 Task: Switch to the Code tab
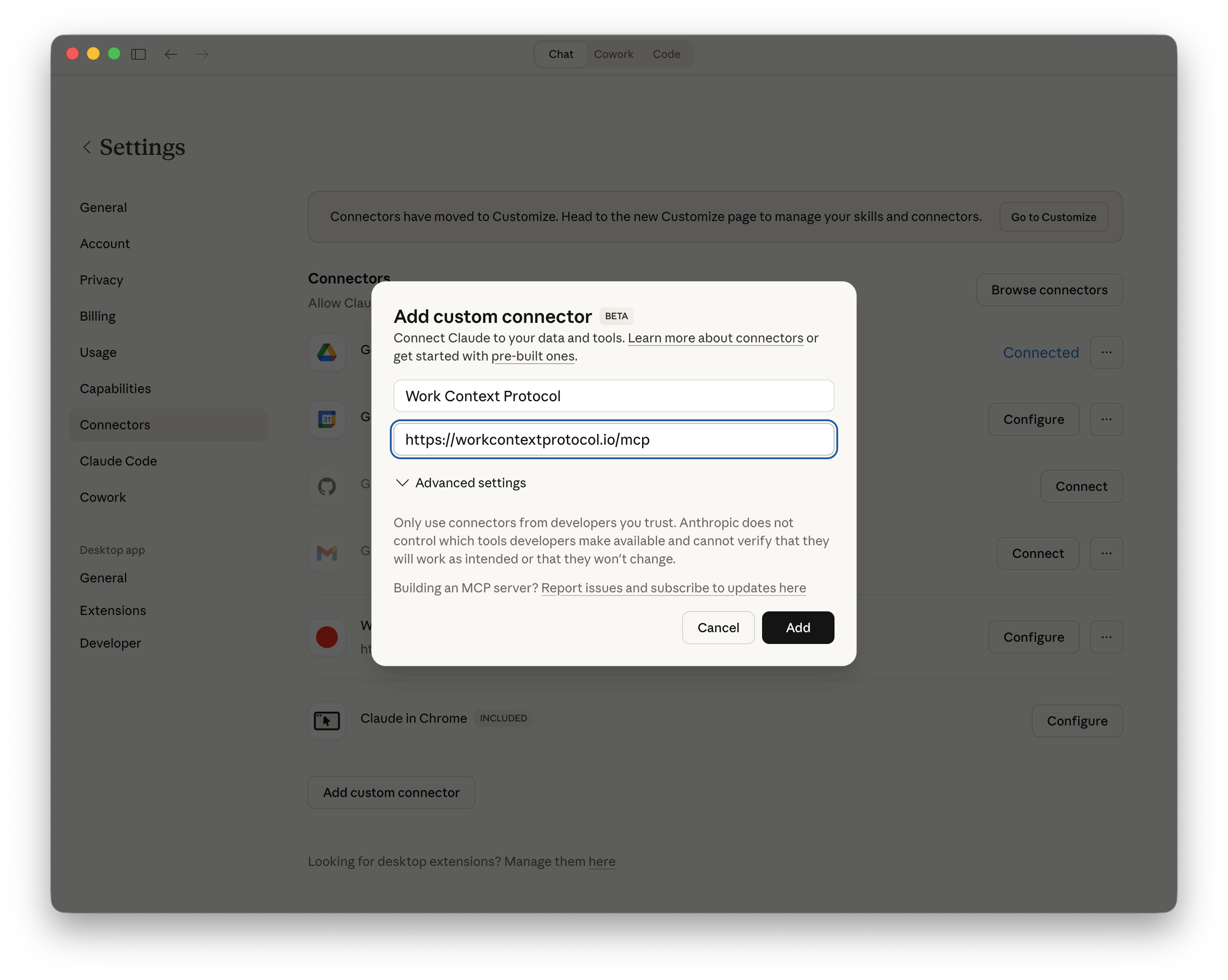(666, 54)
